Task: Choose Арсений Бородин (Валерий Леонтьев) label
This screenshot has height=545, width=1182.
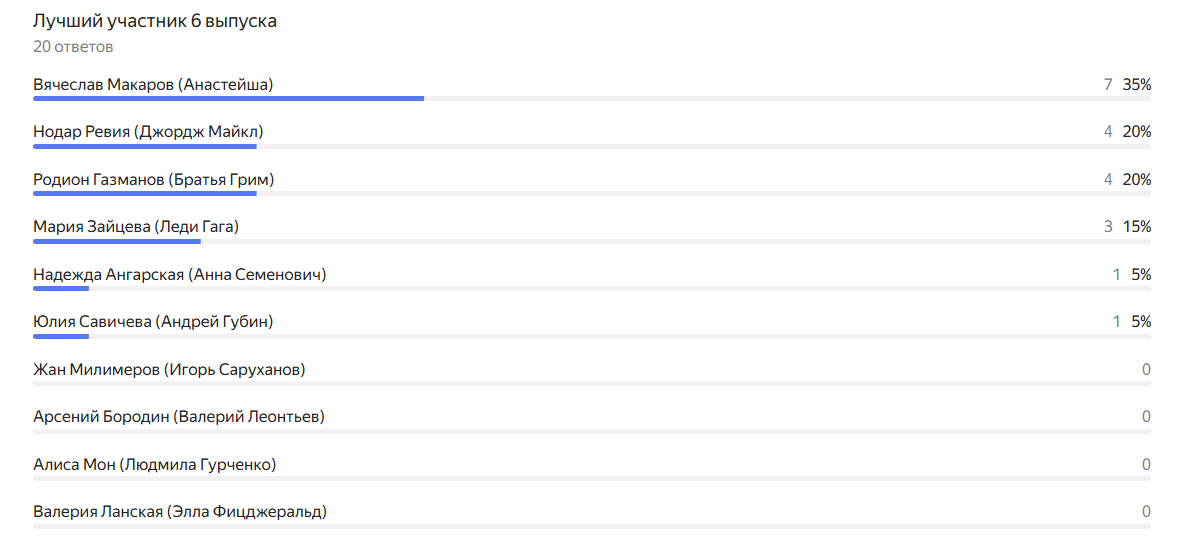Action: (x=179, y=417)
